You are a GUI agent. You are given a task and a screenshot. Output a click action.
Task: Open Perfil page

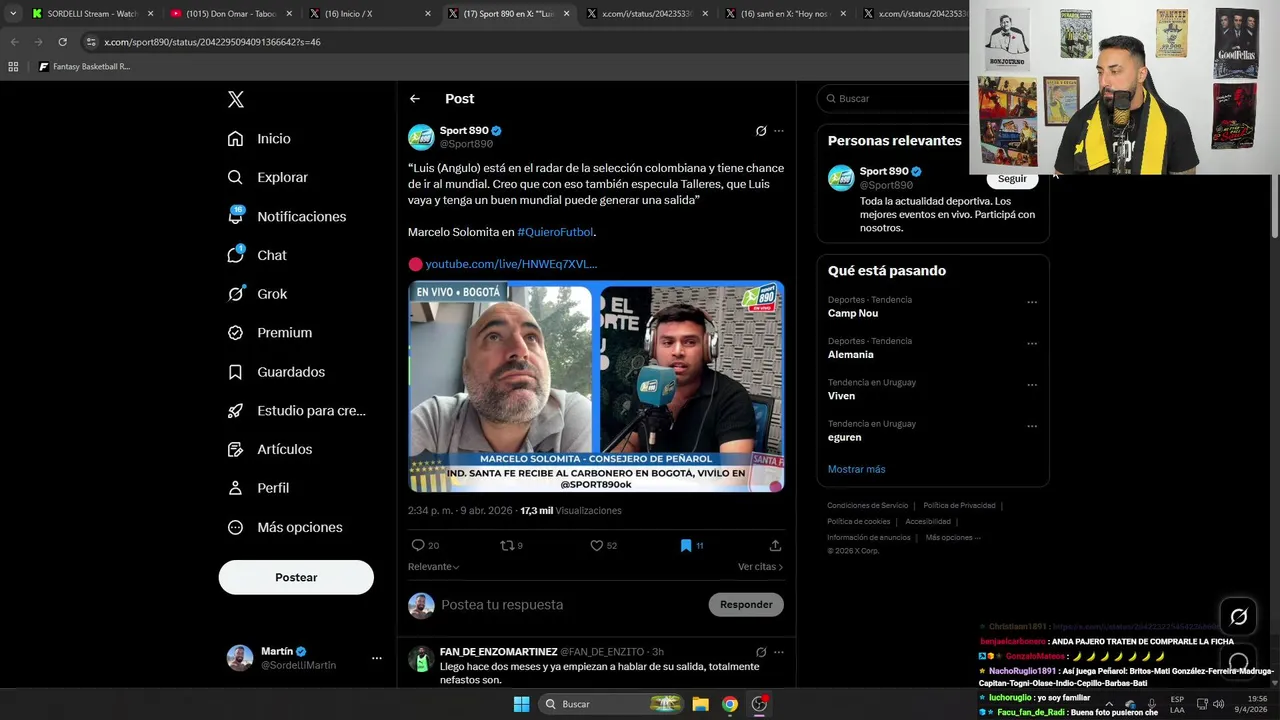tap(258, 488)
